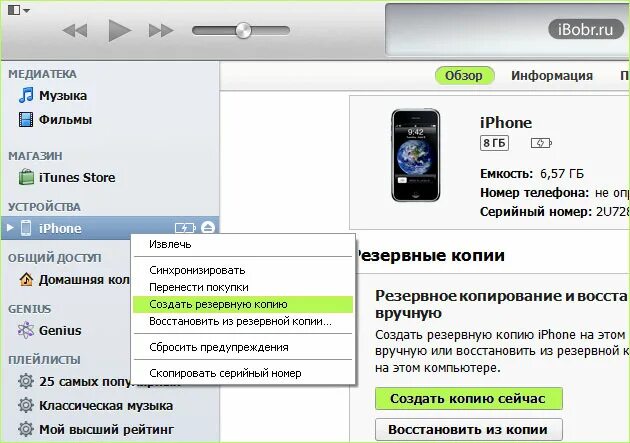Viewport: 630px width, 443px height.
Task: Select Создать резервную копию menu item
Action: 243,304
